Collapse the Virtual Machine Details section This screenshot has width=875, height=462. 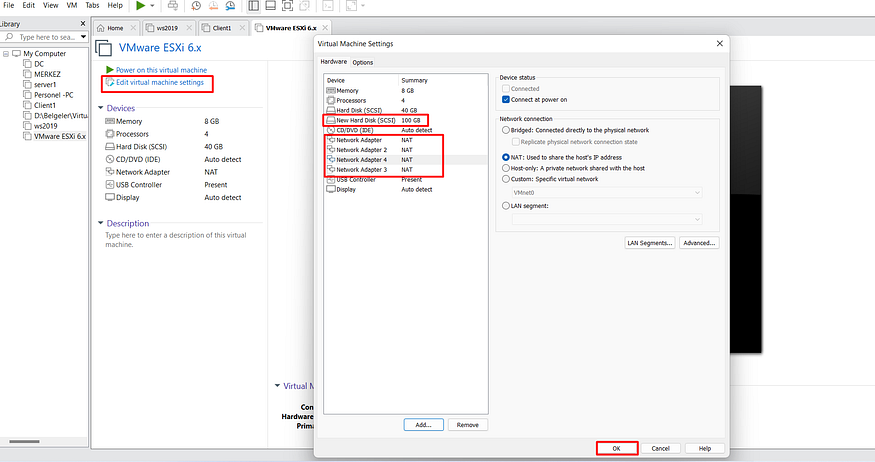(x=277, y=386)
